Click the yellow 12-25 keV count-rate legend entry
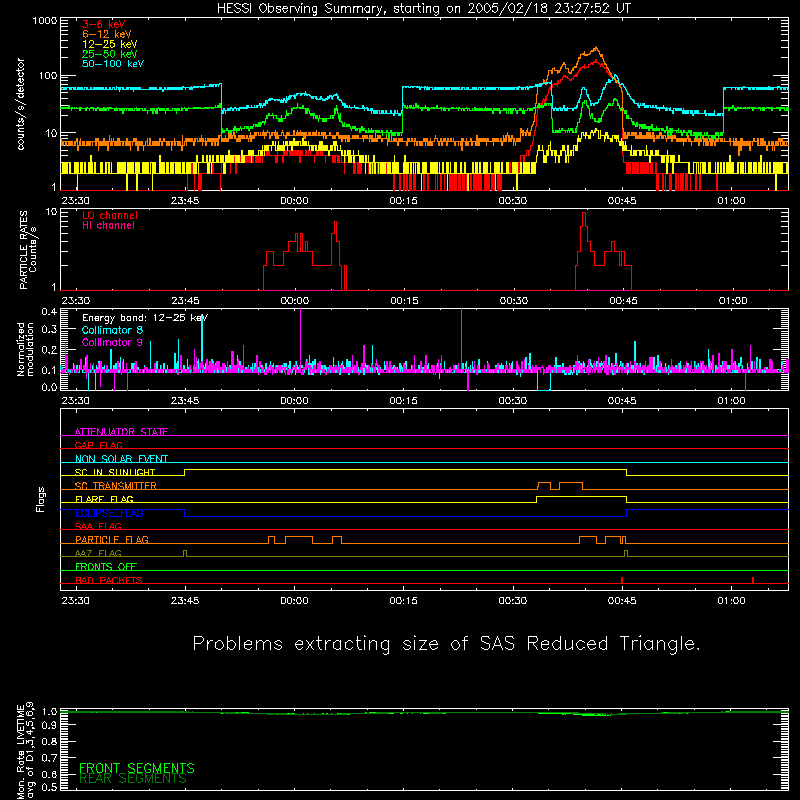Viewport: 800px width, 800px height. click(110, 44)
